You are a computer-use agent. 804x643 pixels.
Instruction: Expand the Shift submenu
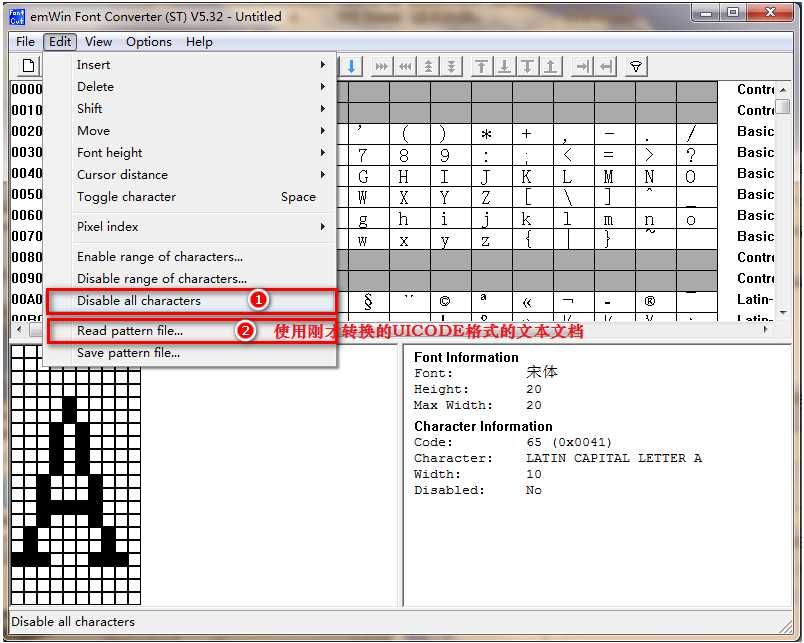pyautogui.click(x=191, y=109)
